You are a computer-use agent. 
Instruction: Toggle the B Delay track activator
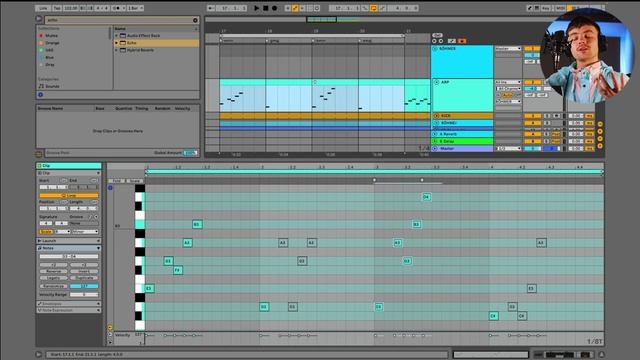click(x=532, y=141)
